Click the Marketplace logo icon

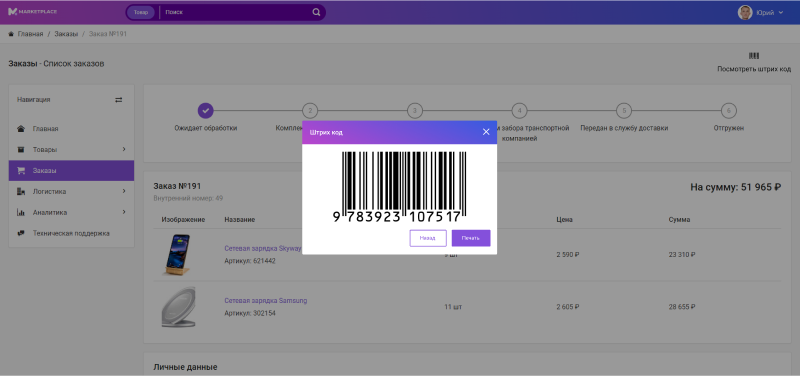coord(13,12)
